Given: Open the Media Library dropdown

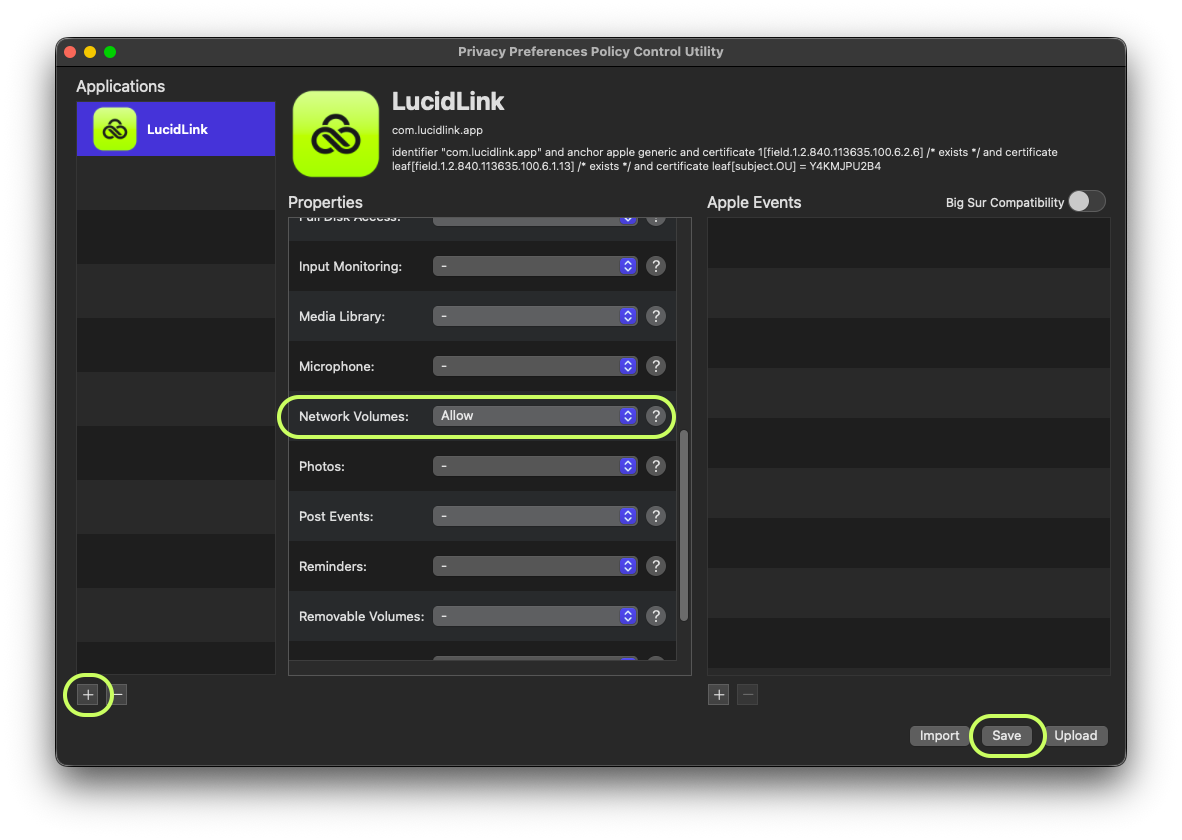Looking at the screenshot, I should pyautogui.click(x=535, y=316).
